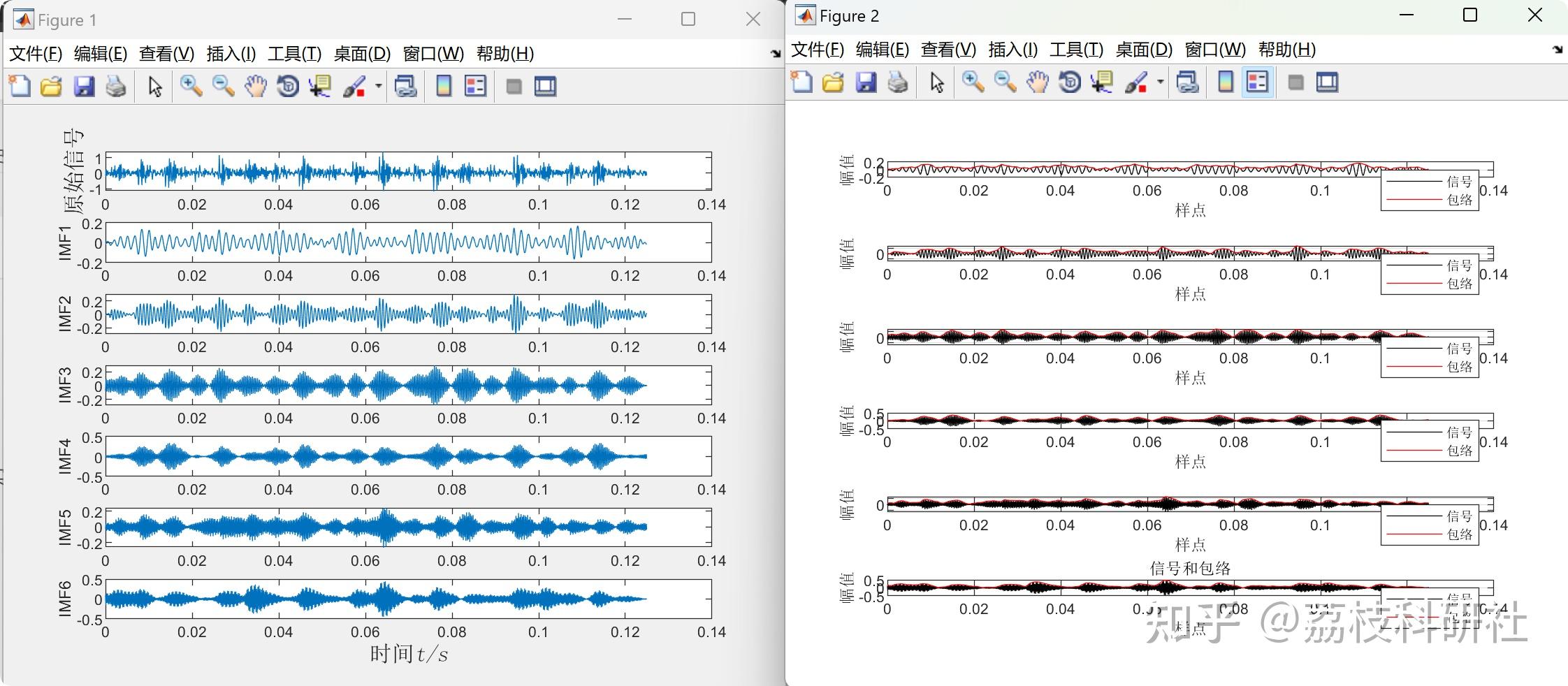Click the 信号 legend entry in top subplot
Image resolution: width=1568 pixels, height=686 pixels.
[x=1457, y=181]
